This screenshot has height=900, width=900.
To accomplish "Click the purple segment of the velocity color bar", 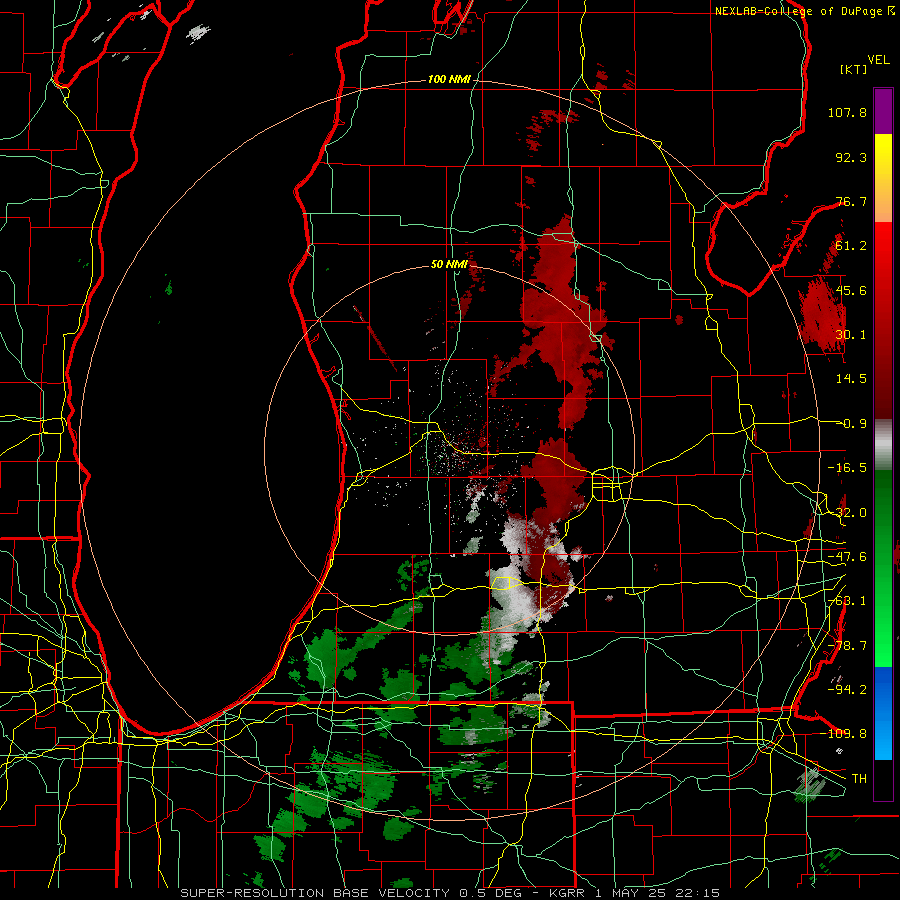I will point(883,111).
